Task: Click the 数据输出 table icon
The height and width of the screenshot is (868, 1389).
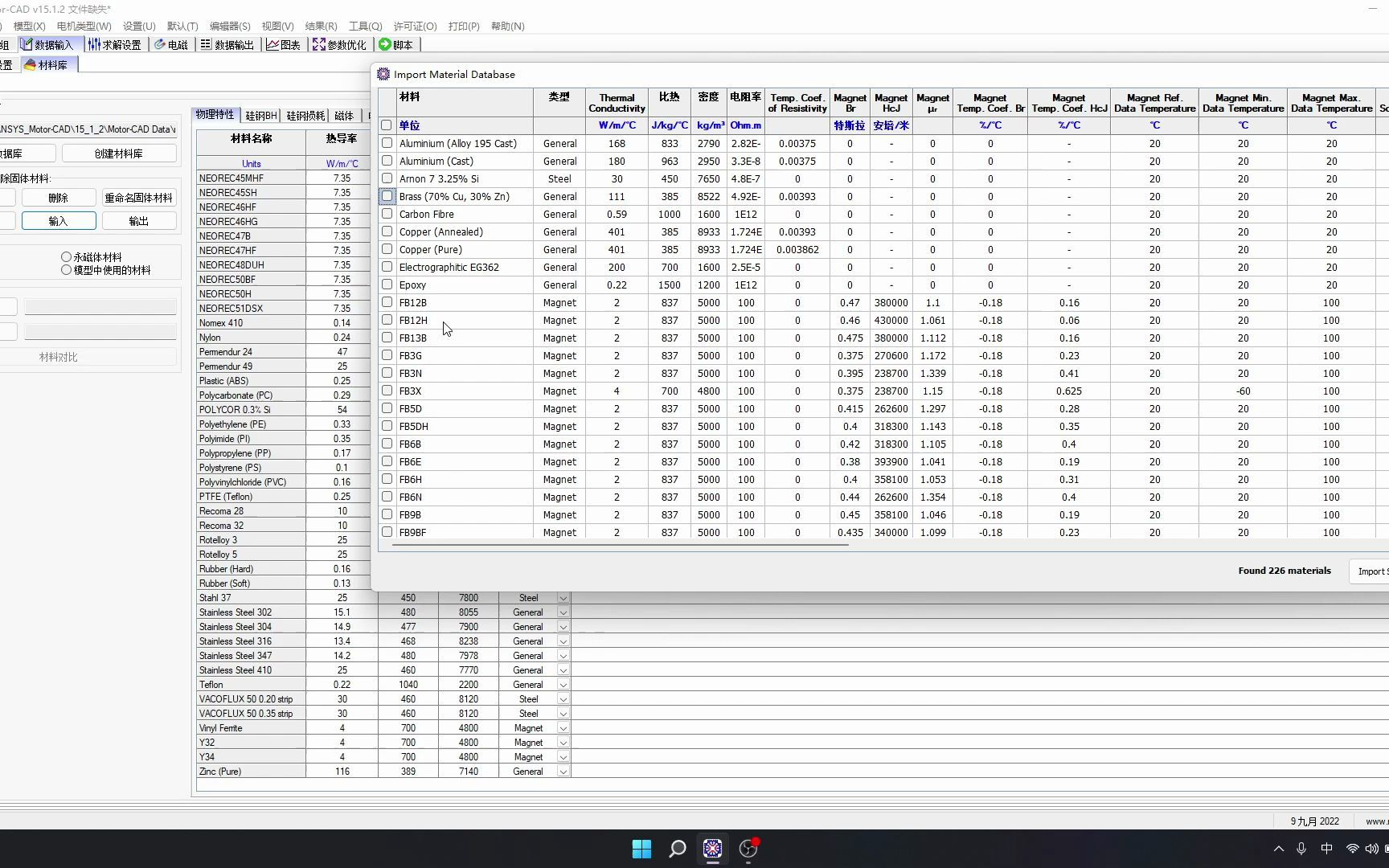Action: coord(206,44)
